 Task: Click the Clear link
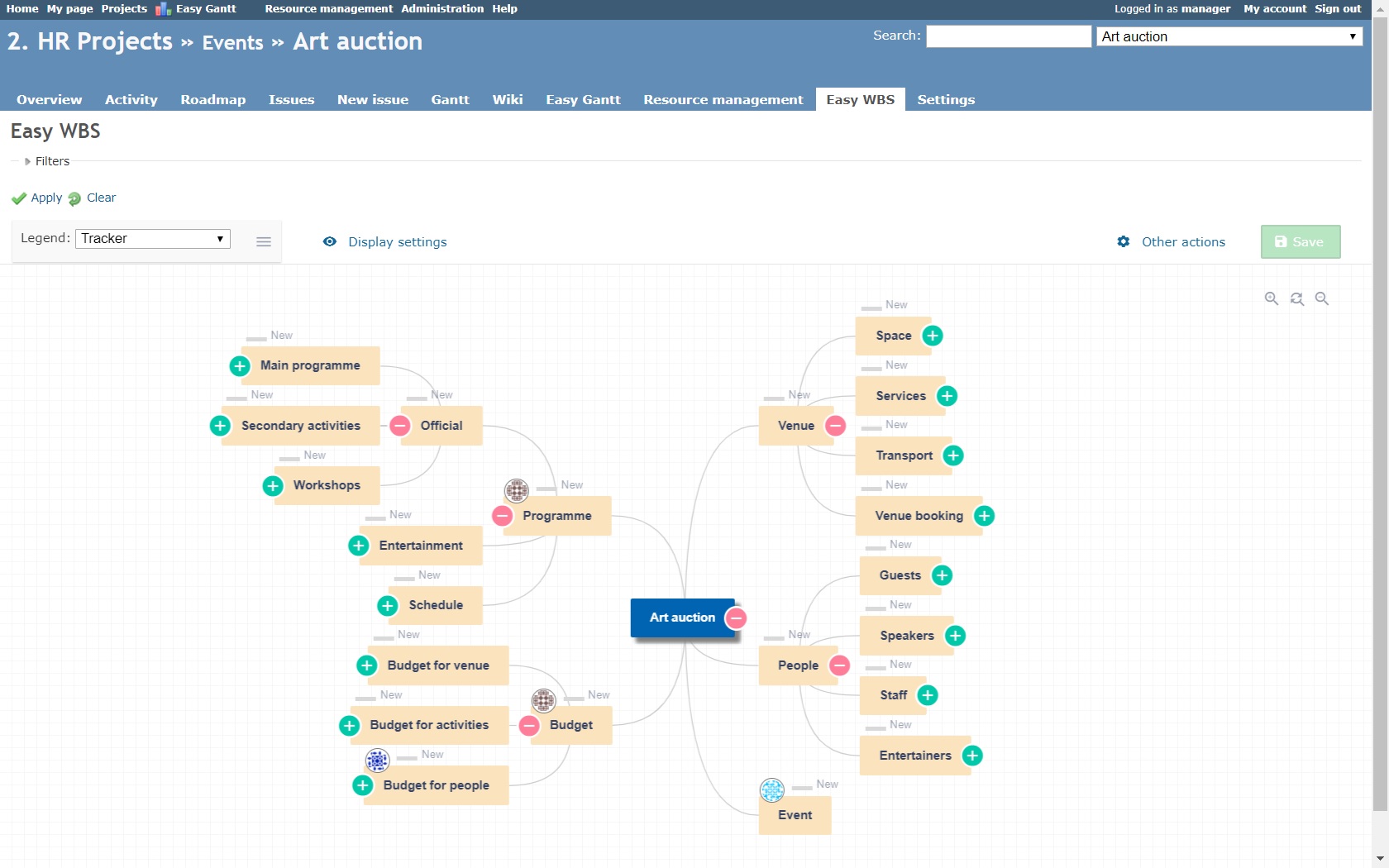[x=100, y=198]
